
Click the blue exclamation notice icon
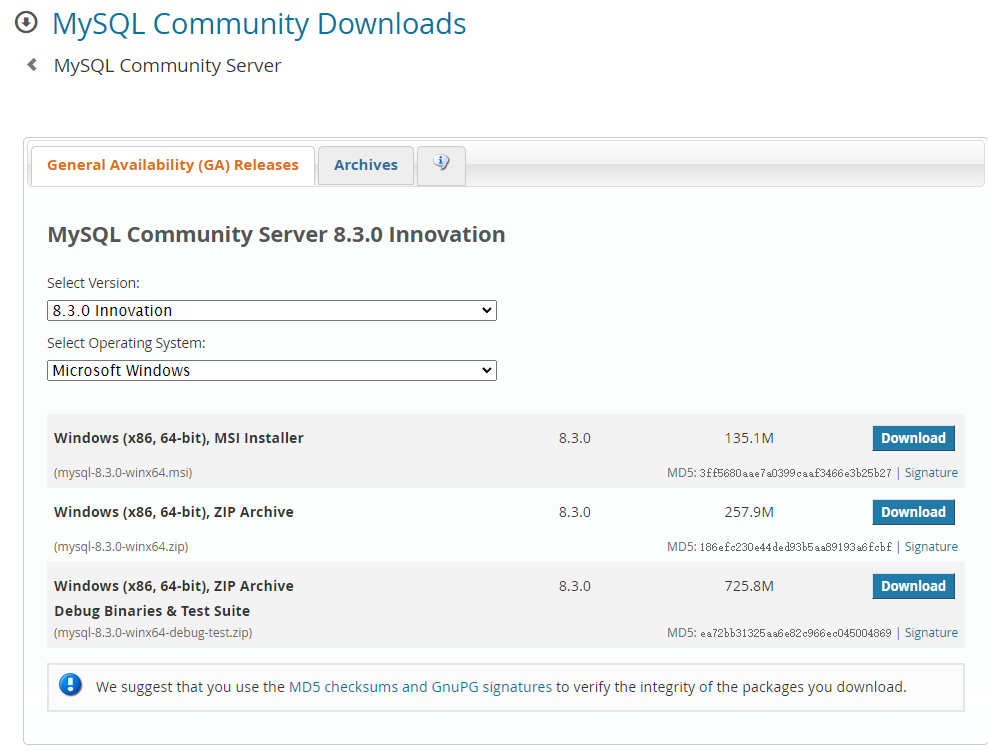point(71,684)
